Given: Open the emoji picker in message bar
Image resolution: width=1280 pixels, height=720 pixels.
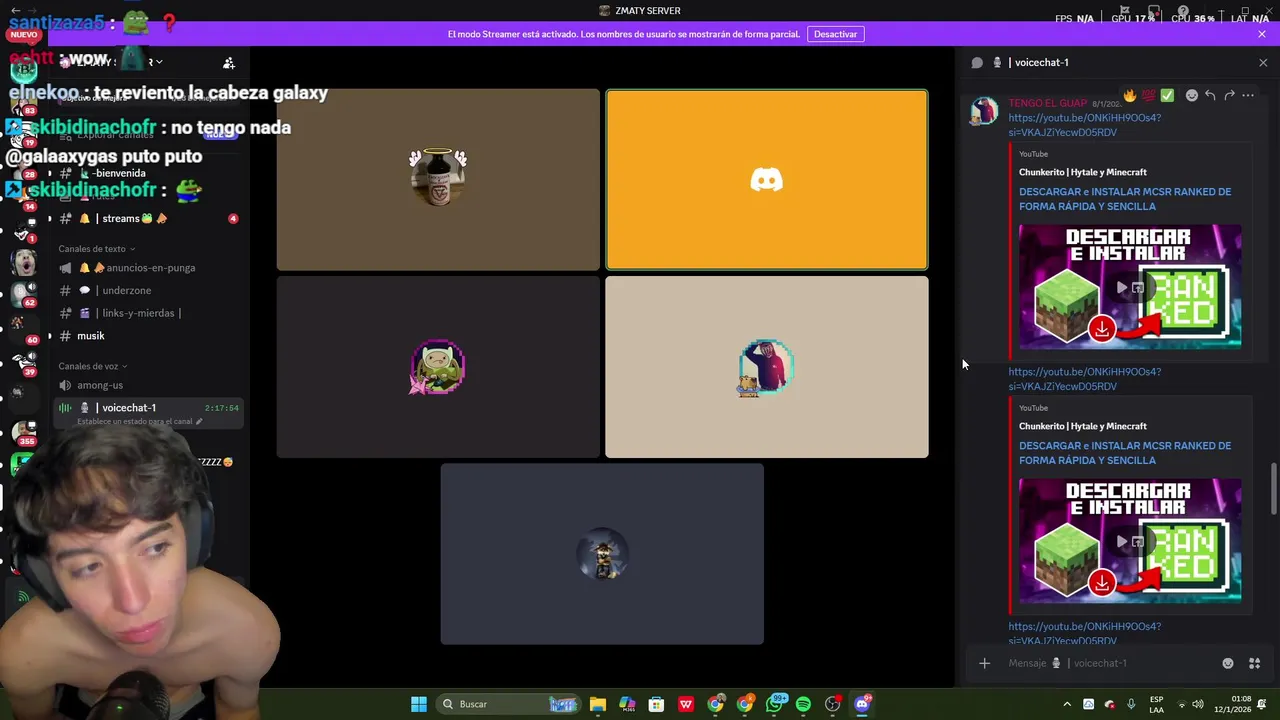Looking at the screenshot, I should 1228,663.
